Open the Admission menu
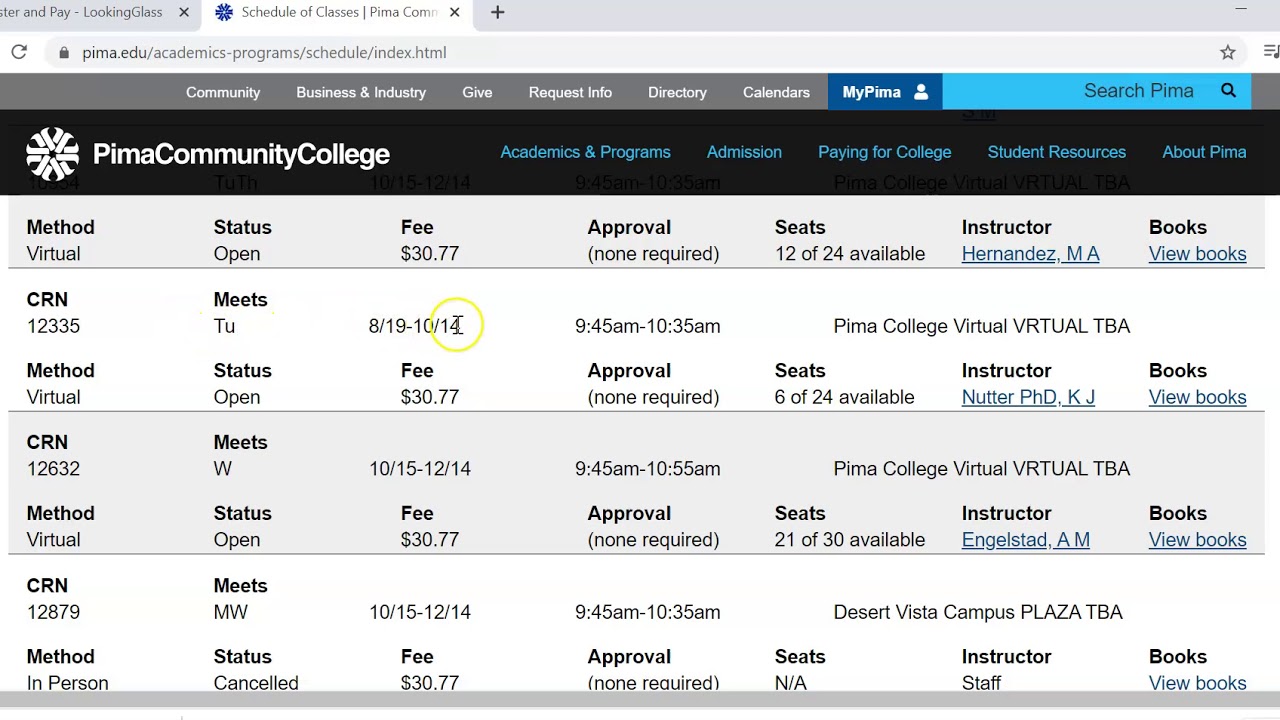Viewport: 1280px width, 720px height. coord(744,152)
